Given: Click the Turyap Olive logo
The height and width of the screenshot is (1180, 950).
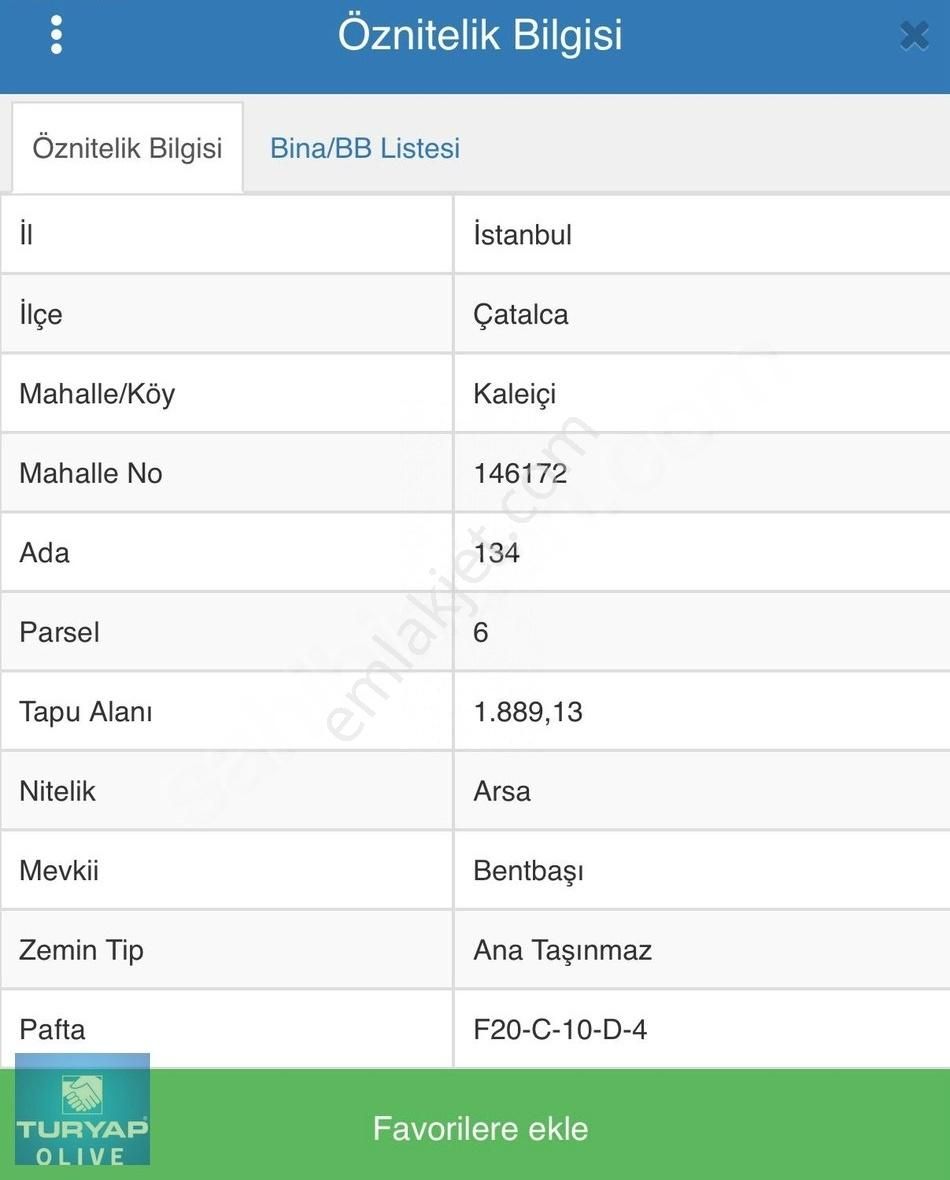Looking at the screenshot, I should pos(83,1109).
